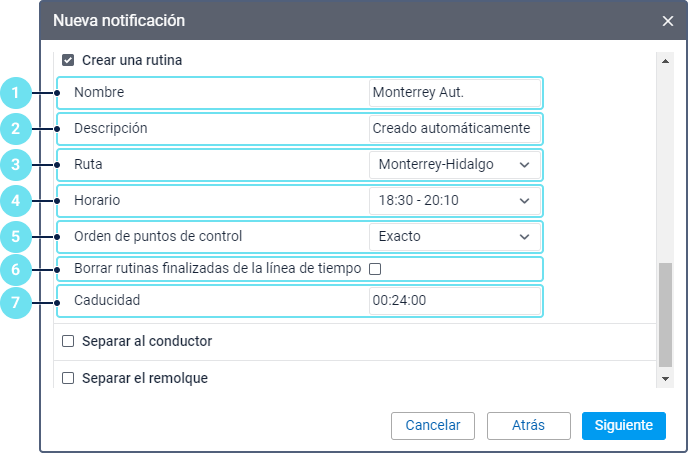
Task: Click numbered marker 7 beside Caducidad
Action: [15, 301]
